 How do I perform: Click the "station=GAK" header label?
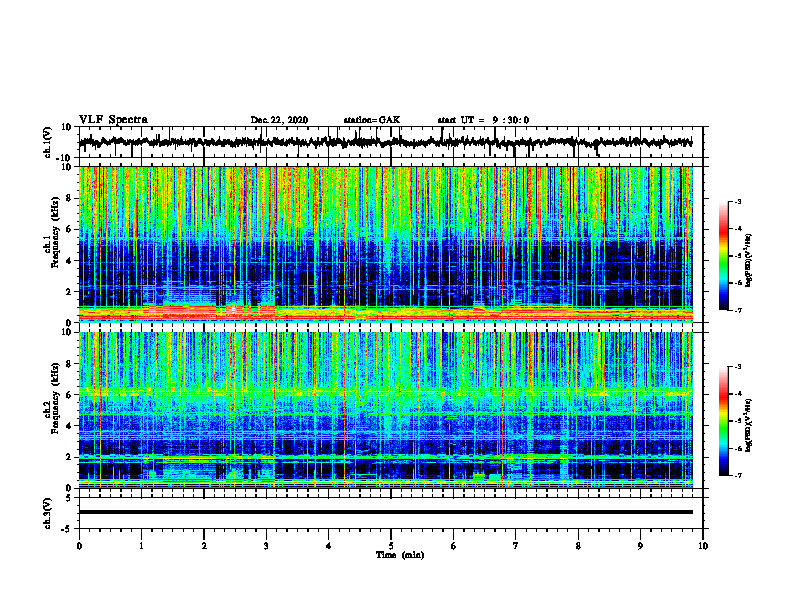click(372, 120)
